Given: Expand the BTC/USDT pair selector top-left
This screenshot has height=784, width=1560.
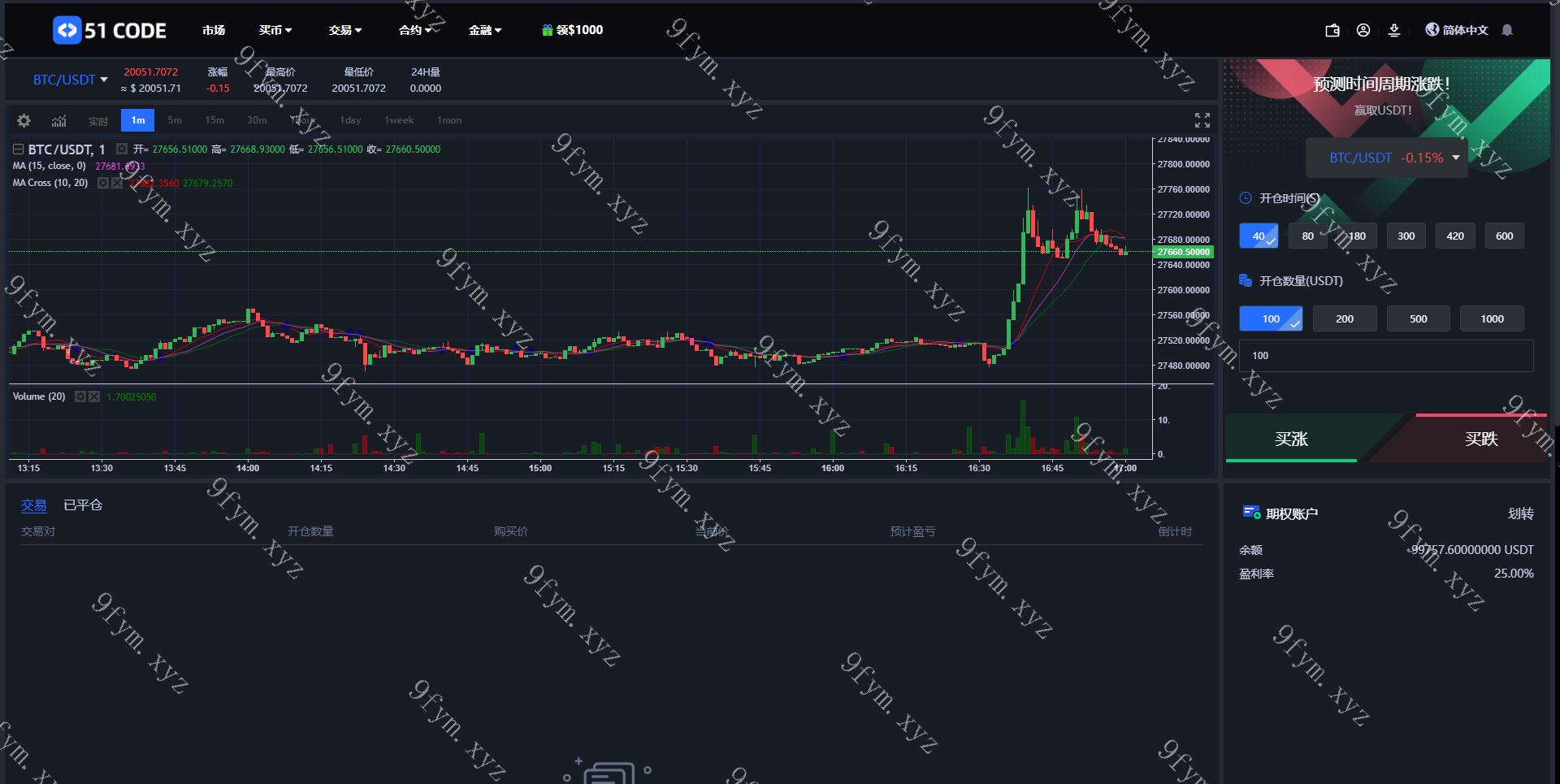Looking at the screenshot, I should [x=71, y=80].
